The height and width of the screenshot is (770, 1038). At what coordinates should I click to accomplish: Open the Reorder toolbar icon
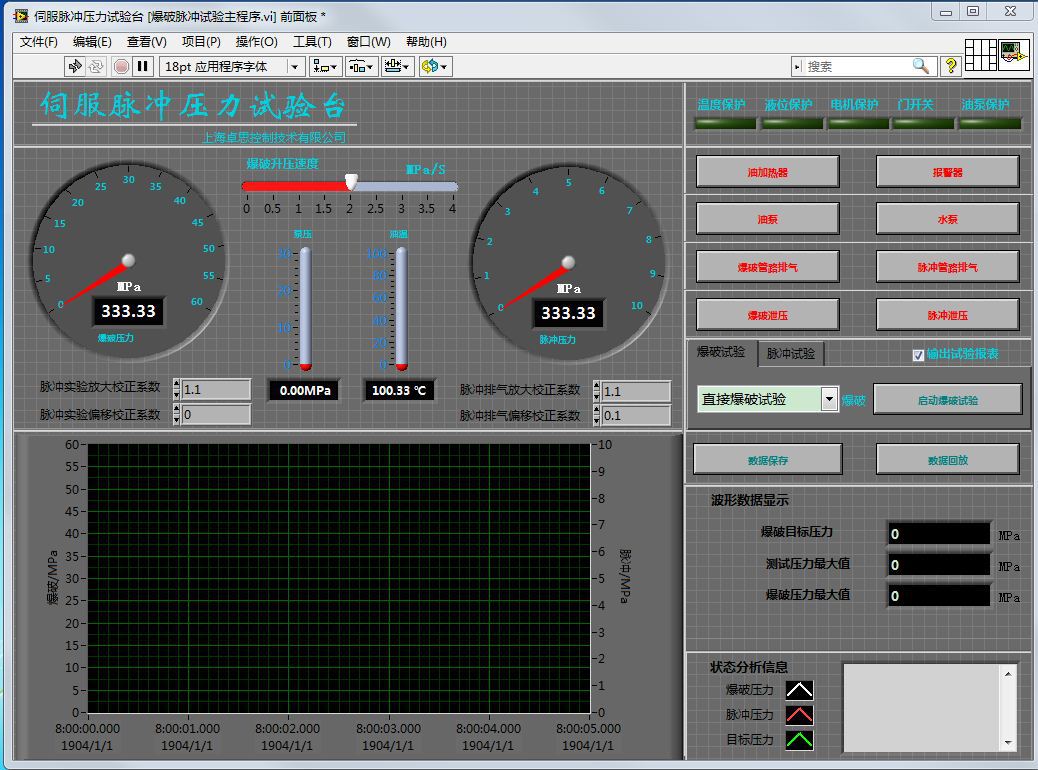[x=435, y=66]
